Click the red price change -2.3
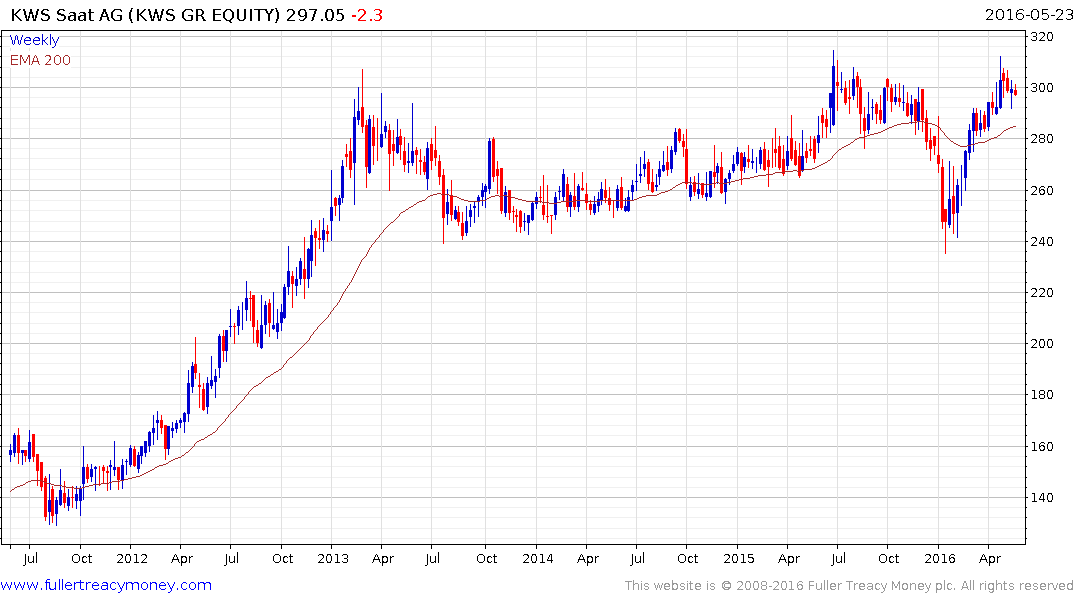Image resolution: width=1075 pixels, height=600 pixels. click(x=367, y=15)
